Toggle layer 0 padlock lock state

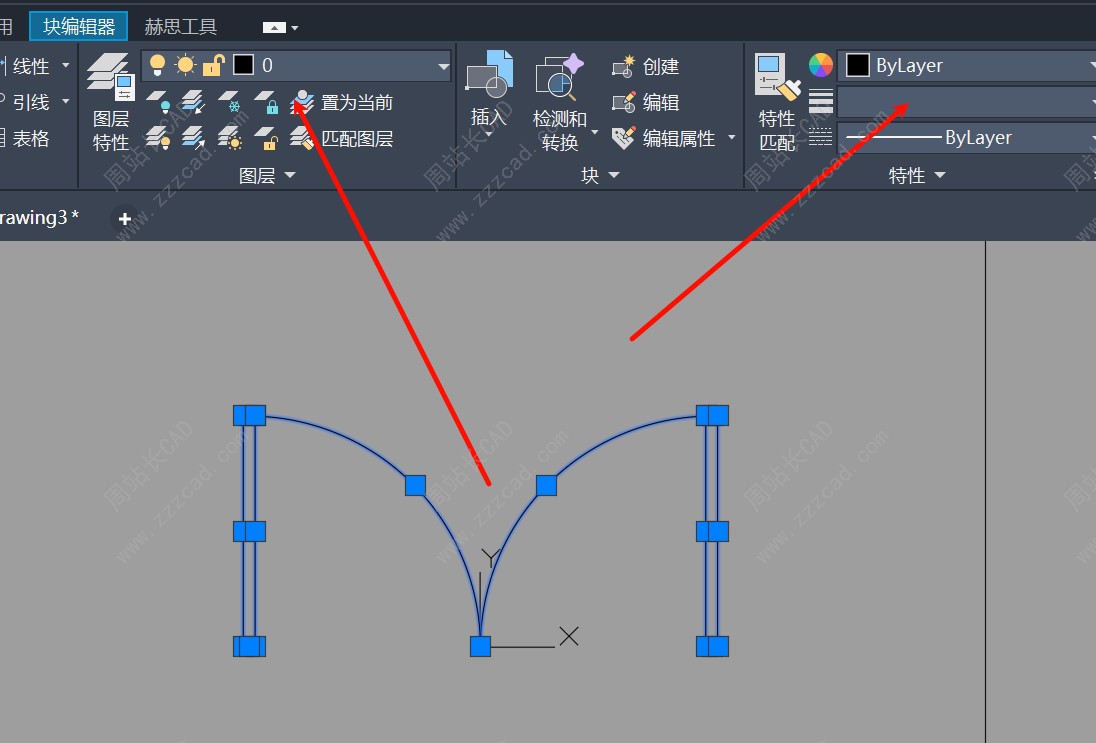pyautogui.click(x=213, y=66)
